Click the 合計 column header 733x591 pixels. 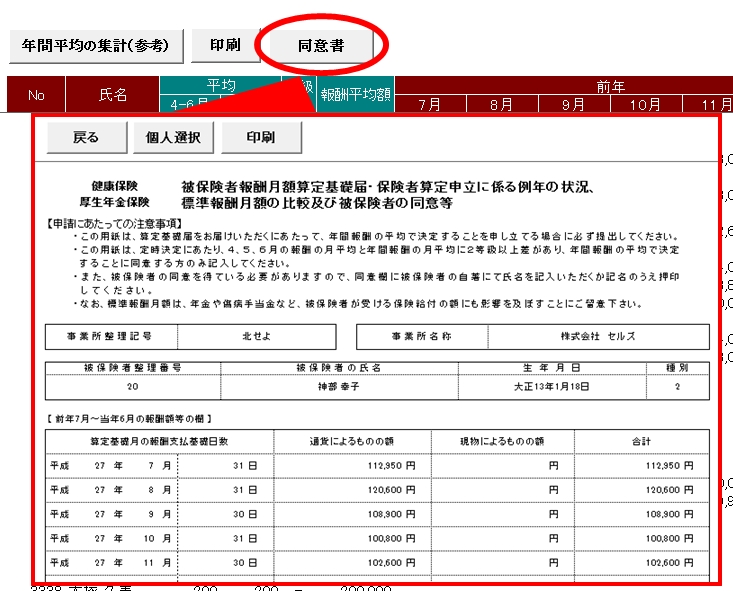click(x=641, y=441)
